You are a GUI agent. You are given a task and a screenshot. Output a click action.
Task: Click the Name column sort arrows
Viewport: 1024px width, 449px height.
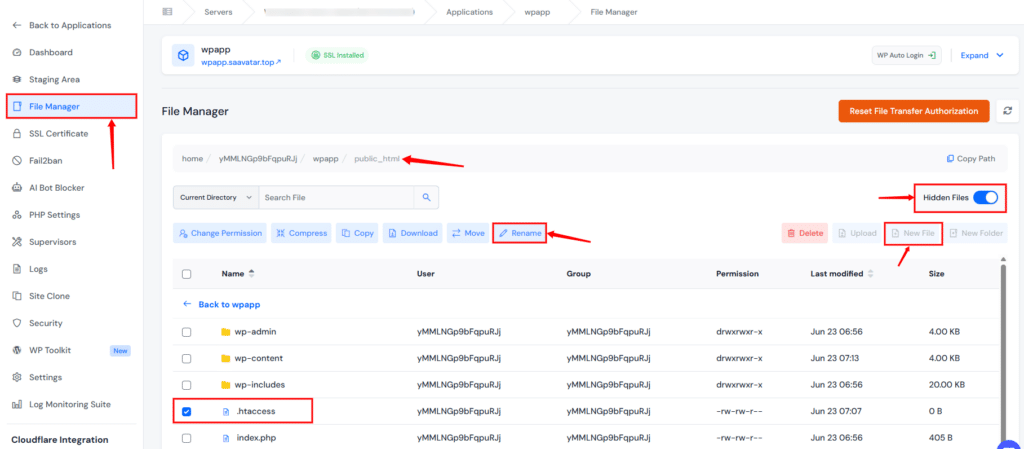coord(251,273)
